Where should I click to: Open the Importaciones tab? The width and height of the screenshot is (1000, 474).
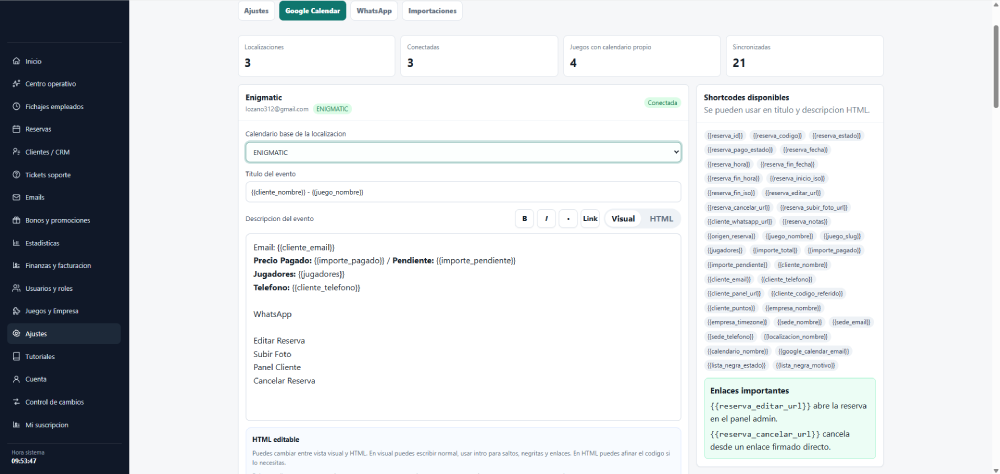click(432, 11)
